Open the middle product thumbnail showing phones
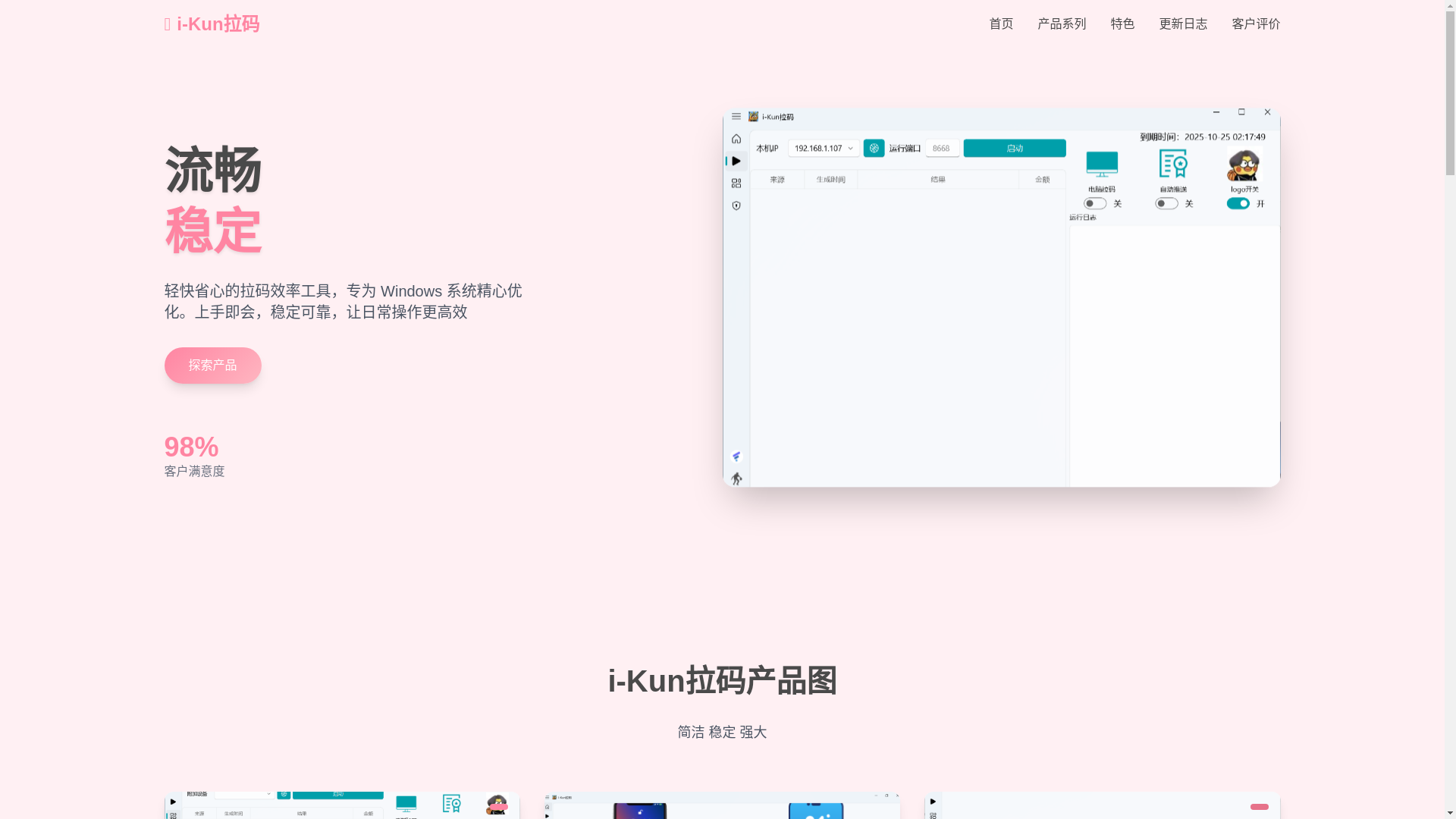The height and width of the screenshot is (819, 1456). (x=722, y=805)
